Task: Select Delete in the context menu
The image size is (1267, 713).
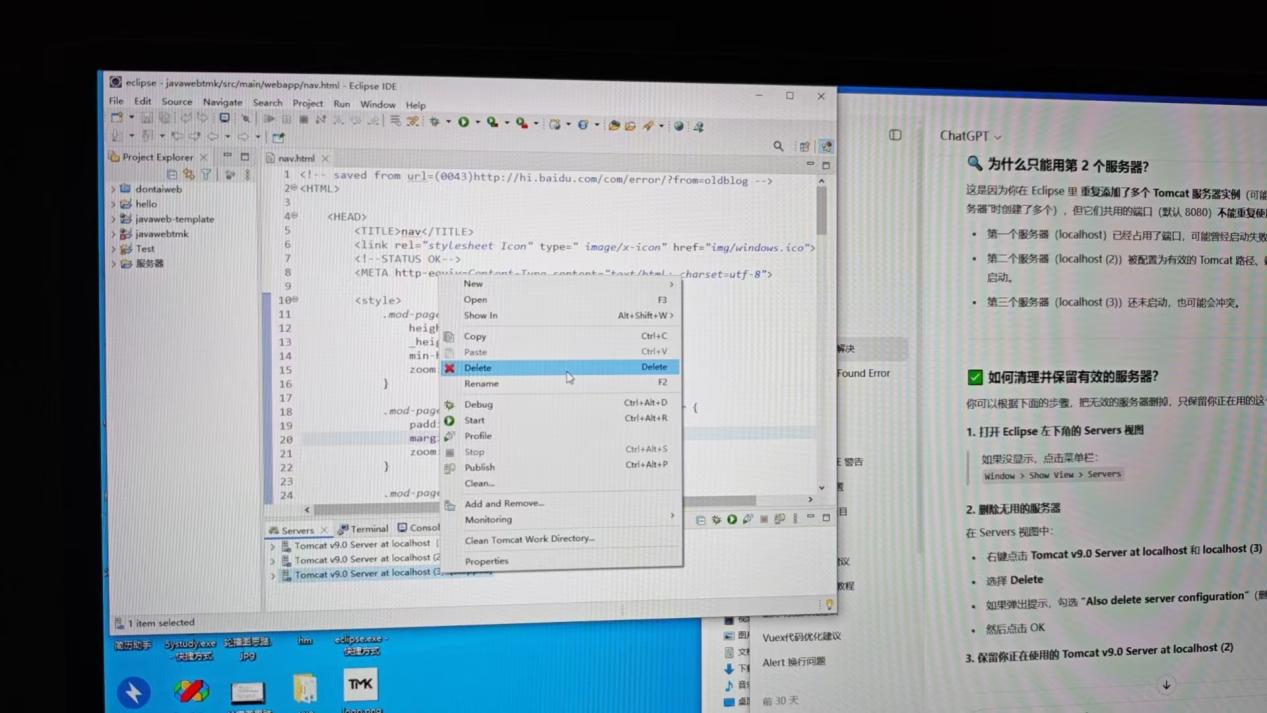Action: 478,368
